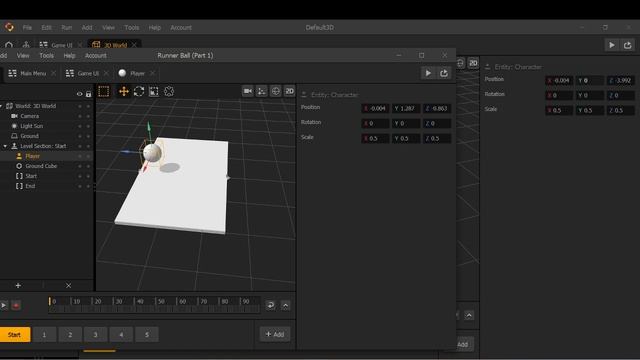Image resolution: width=640 pixels, height=360 pixels.
Task: Click the hierarchy icon in Default3D window
Action: click(x=26, y=45)
